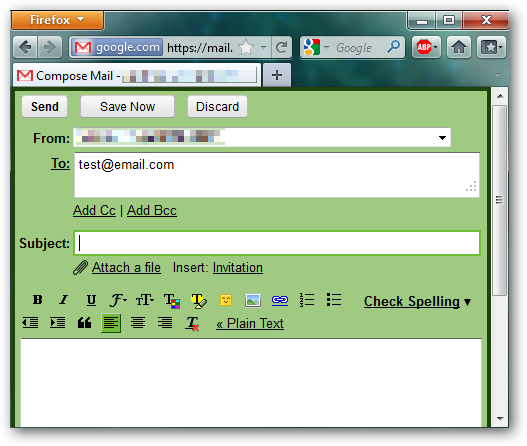This screenshot has width=527, height=446.
Task: Toggle left text alignment
Action: (x=111, y=323)
